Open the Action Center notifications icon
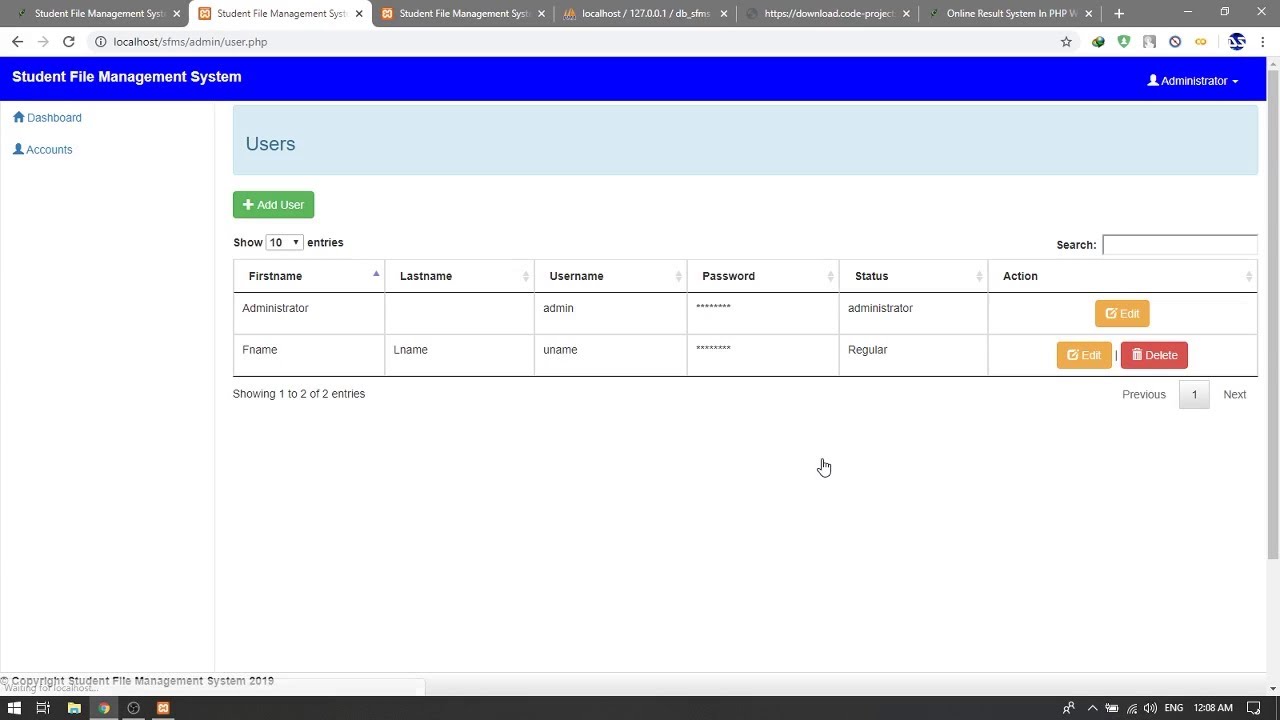Screen dimensions: 1280x720 pos(1254,708)
